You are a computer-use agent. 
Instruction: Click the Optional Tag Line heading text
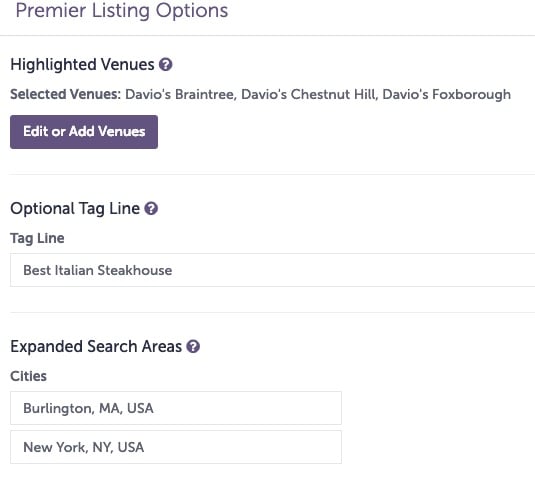75,208
